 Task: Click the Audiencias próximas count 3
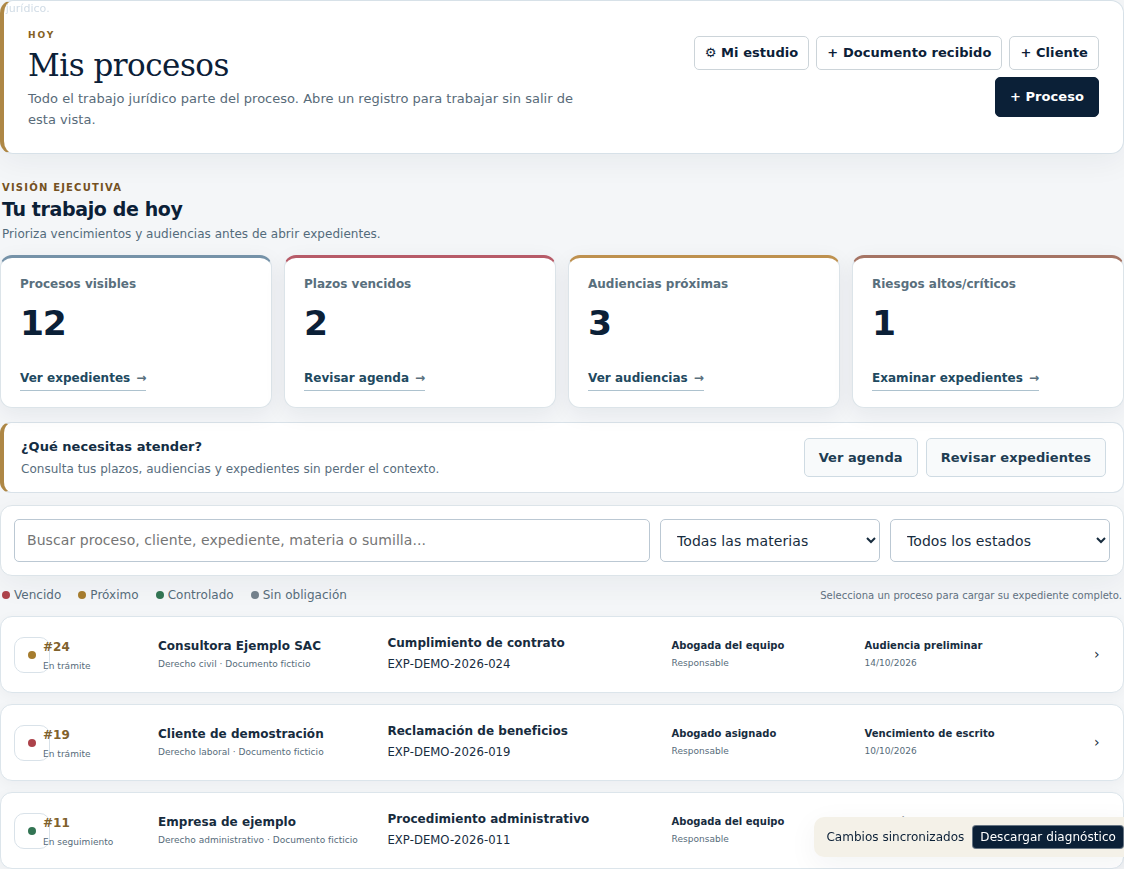pyautogui.click(x=600, y=323)
